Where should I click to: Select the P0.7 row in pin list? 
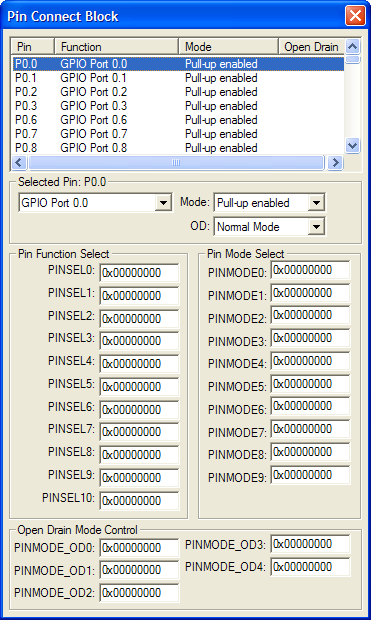(x=178, y=134)
